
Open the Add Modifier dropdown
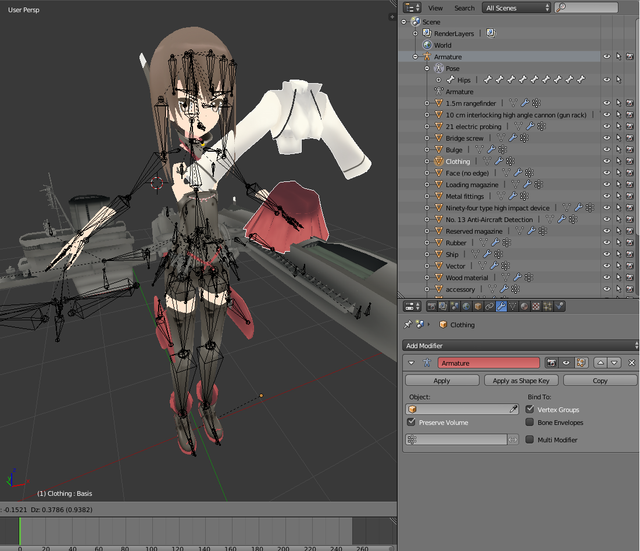[x=521, y=346]
